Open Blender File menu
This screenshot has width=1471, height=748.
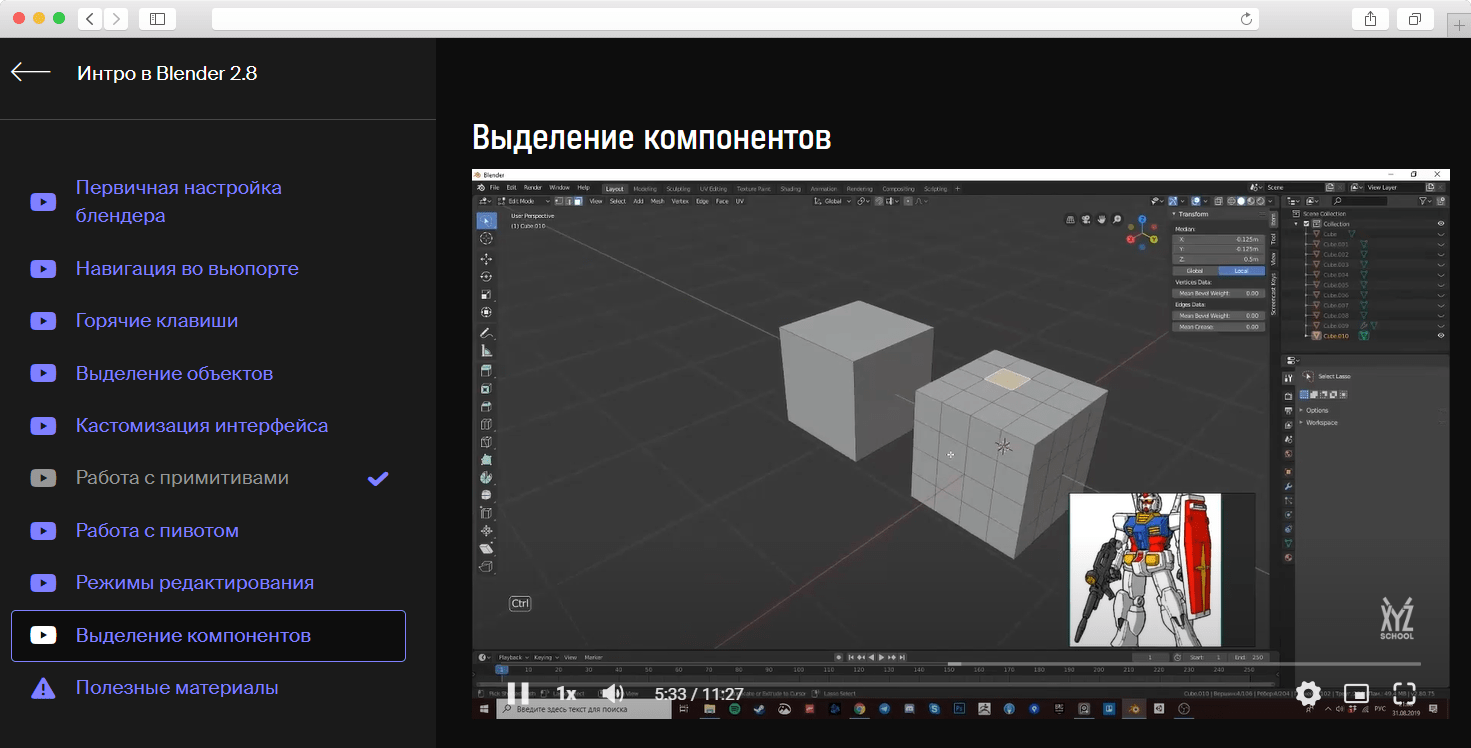(494, 188)
